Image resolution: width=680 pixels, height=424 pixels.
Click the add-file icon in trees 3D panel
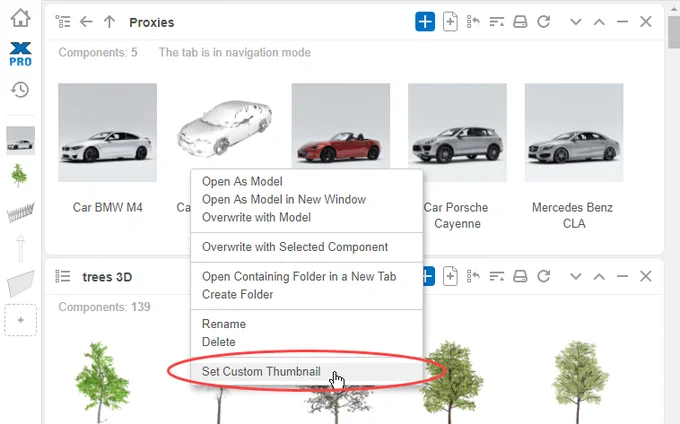point(450,276)
